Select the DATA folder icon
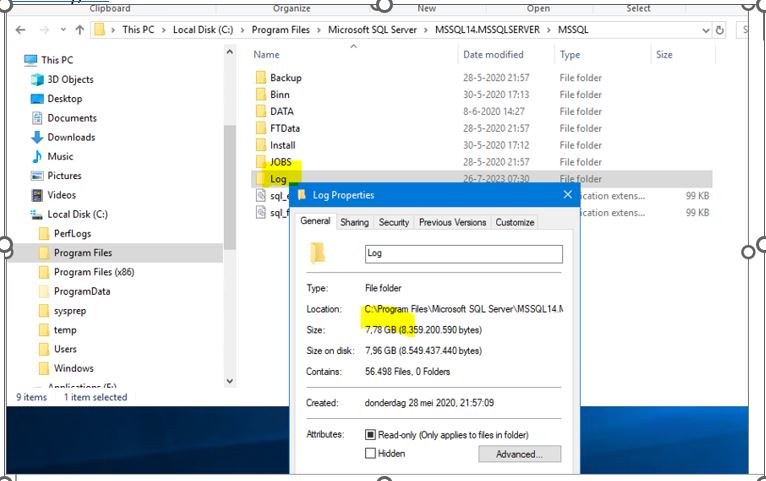Viewport: 766px width, 481px height. coord(261,111)
